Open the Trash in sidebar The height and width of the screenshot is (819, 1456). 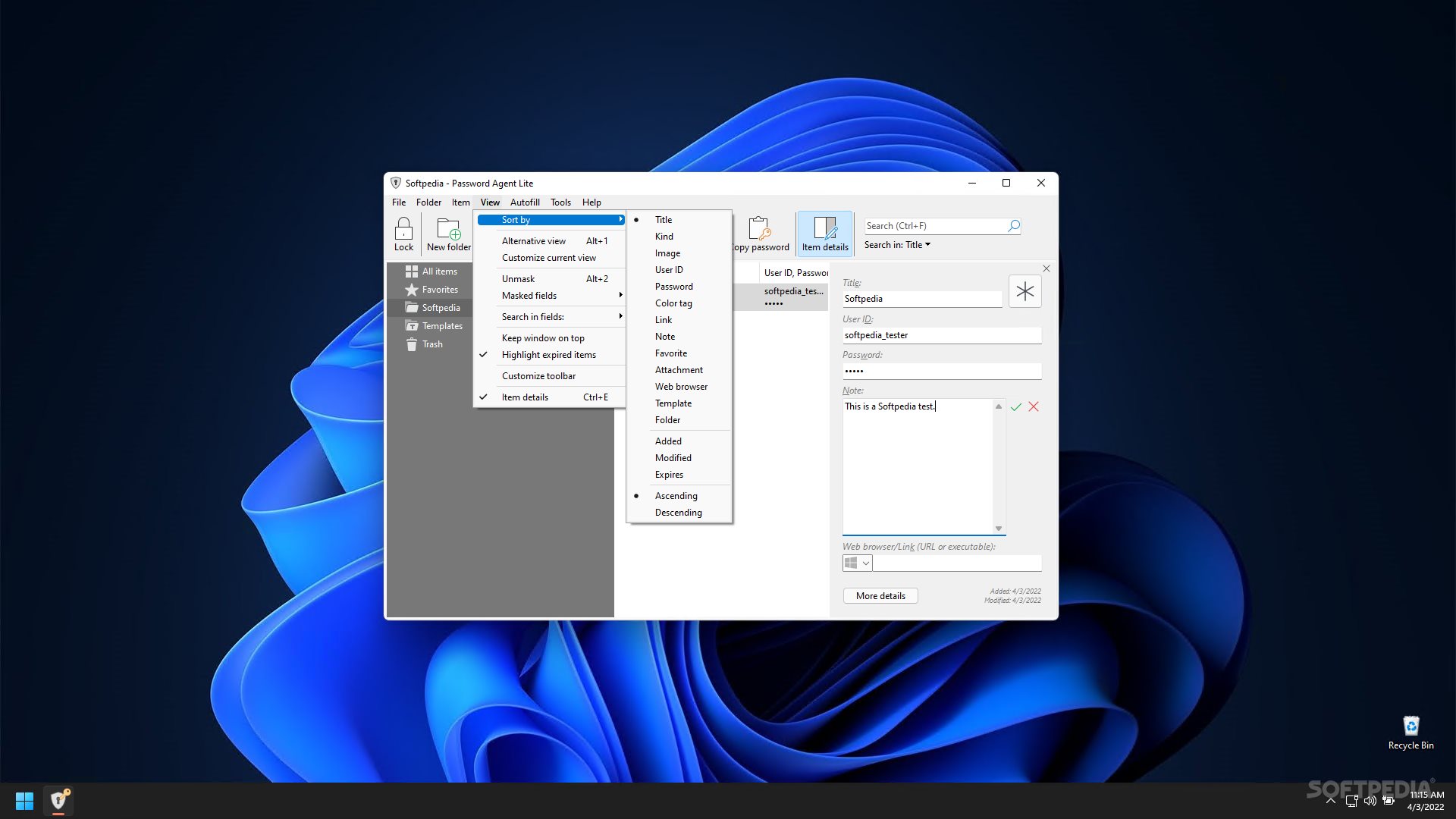click(423, 344)
